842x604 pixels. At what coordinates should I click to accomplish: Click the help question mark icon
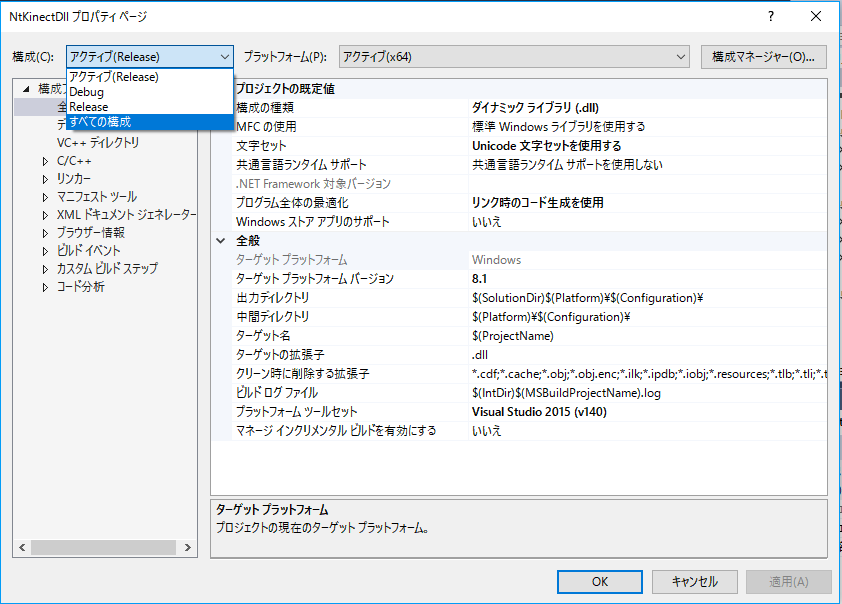[771, 17]
